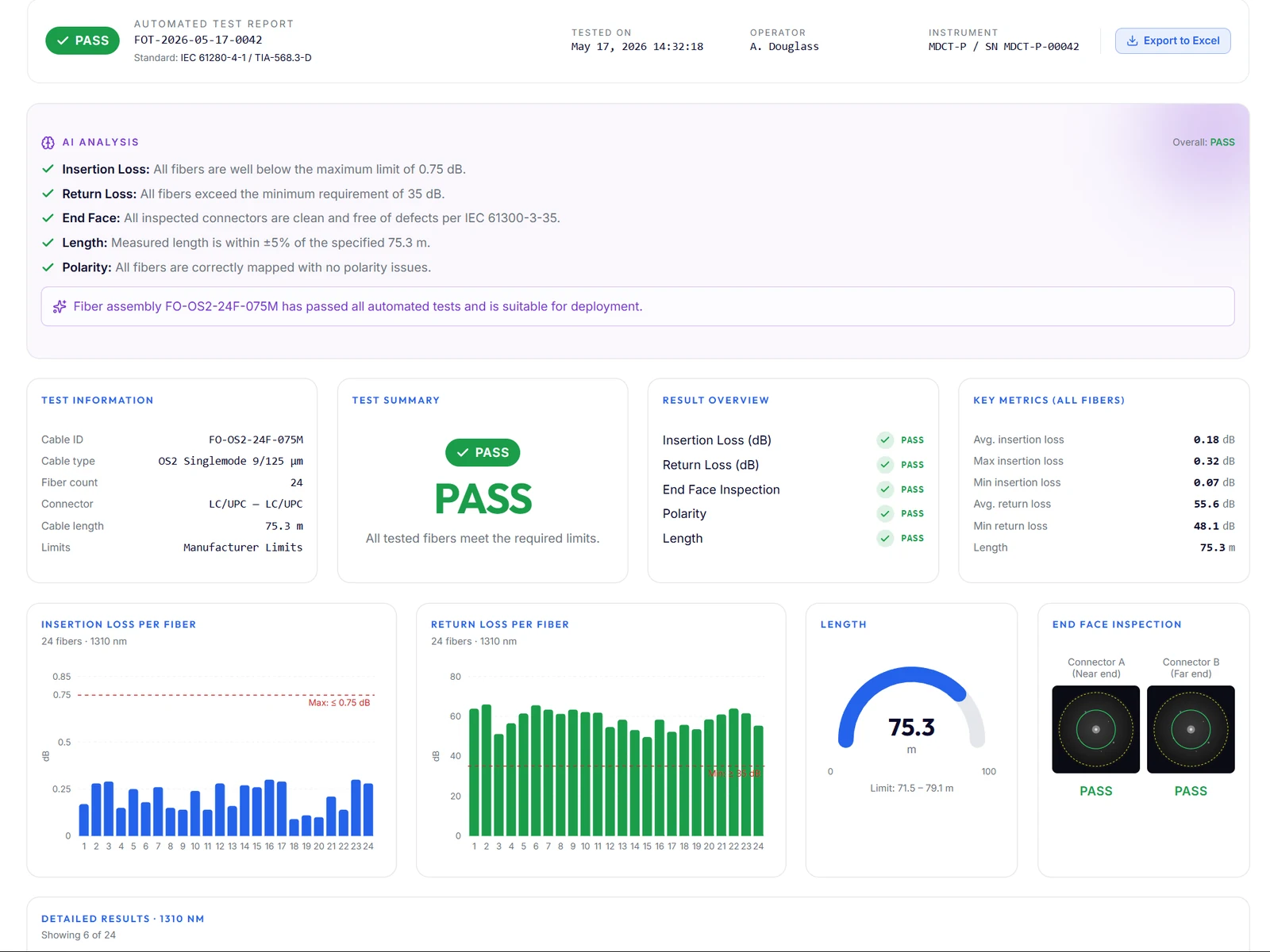This screenshot has width=1270, height=952.
Task: Click the checkmark beside Polarity analysis line
Action: (48, 267)
